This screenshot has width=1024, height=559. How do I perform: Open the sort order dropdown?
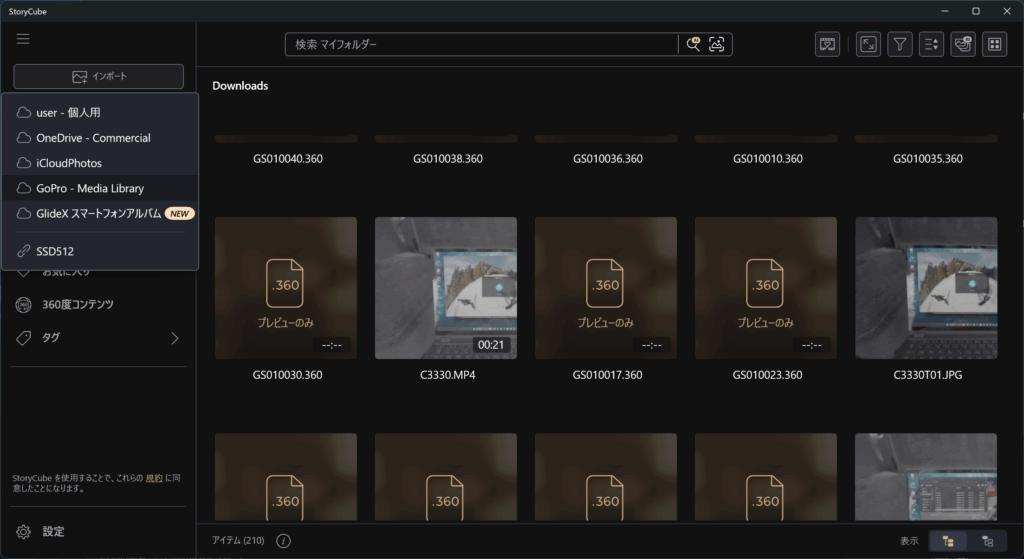(x=931, y=44)
